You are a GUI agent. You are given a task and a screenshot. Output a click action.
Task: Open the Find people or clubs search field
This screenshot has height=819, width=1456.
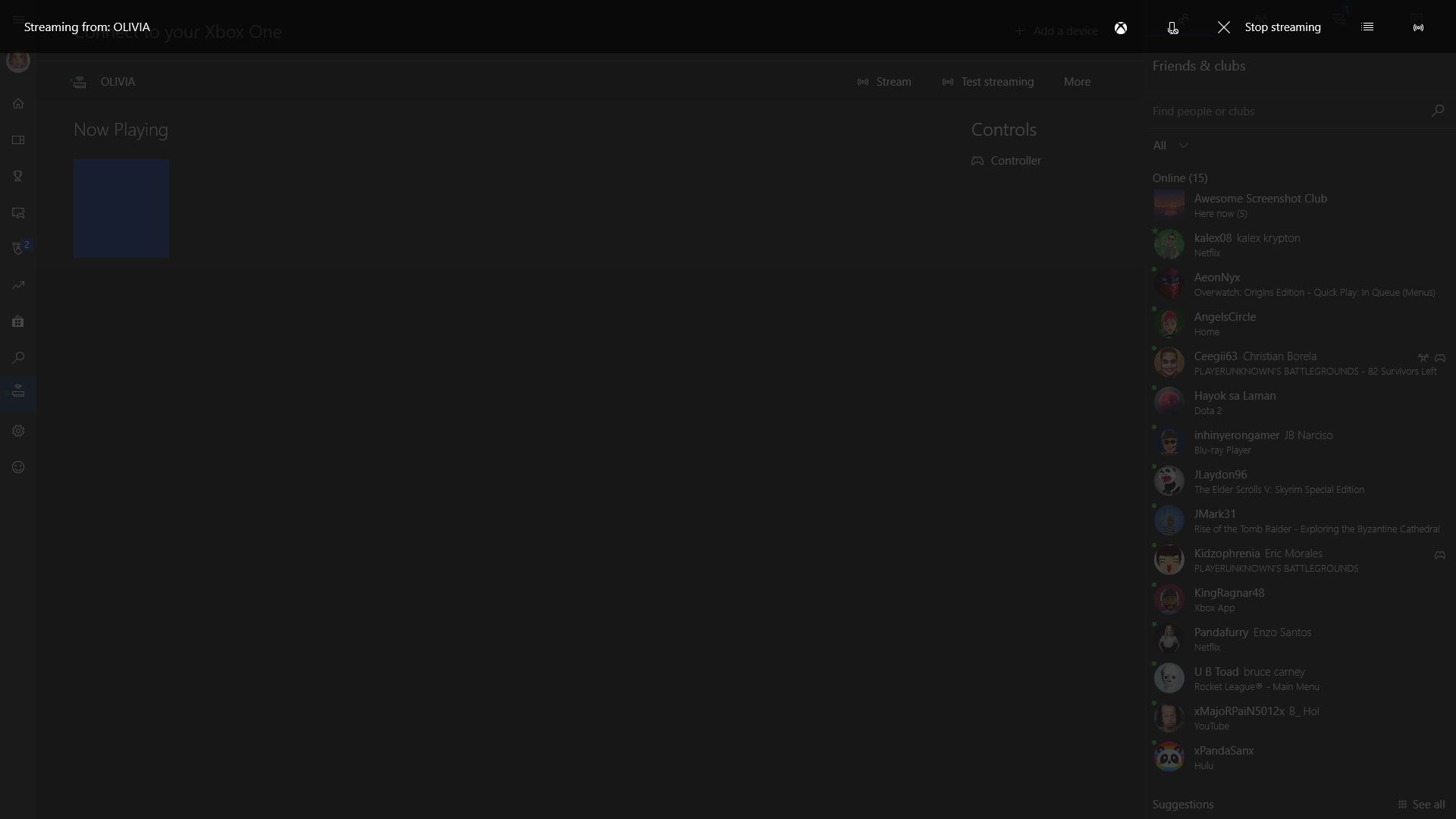coord(1290,110)
